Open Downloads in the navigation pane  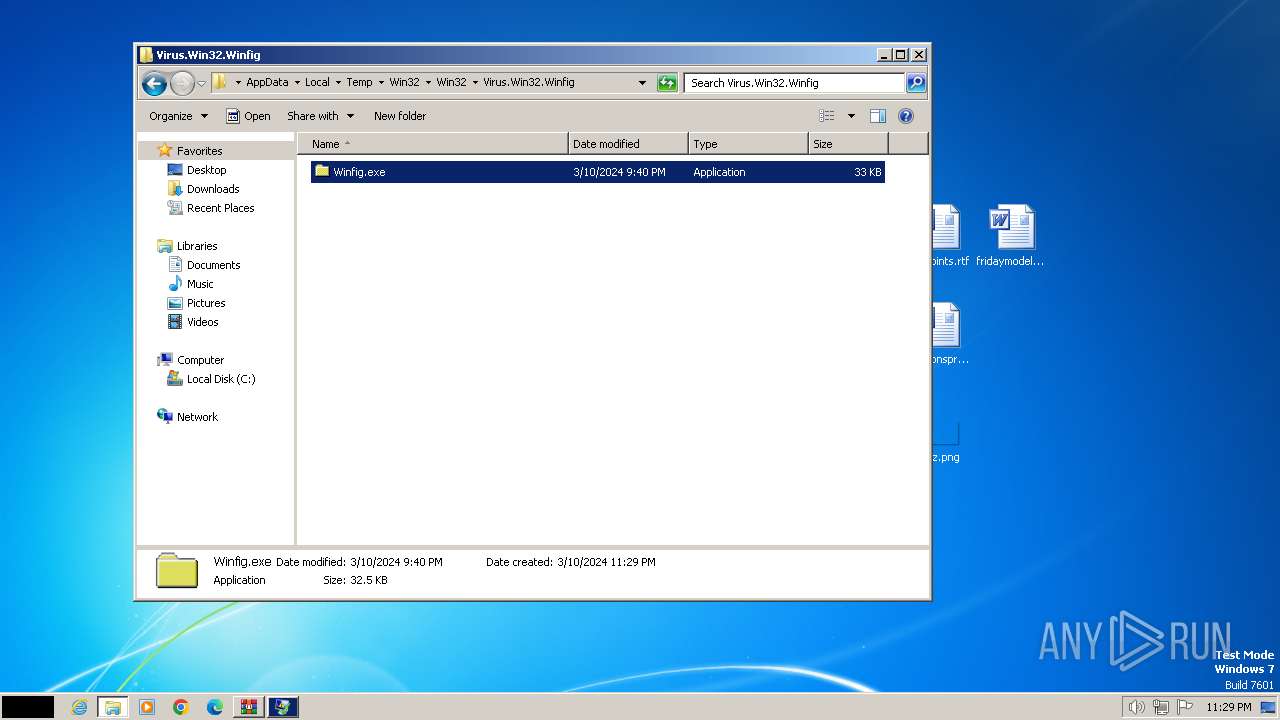coord(213,189)
